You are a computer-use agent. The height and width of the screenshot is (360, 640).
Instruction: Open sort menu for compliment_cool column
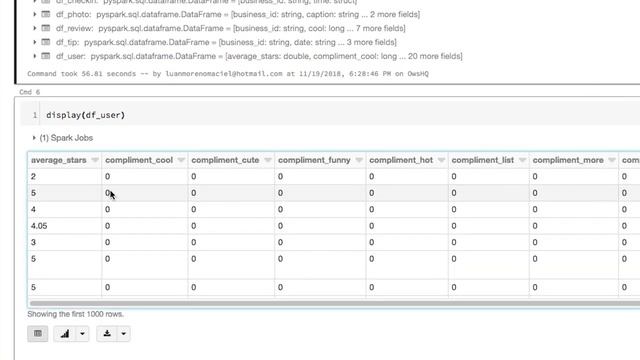click(x=181, y=160)
